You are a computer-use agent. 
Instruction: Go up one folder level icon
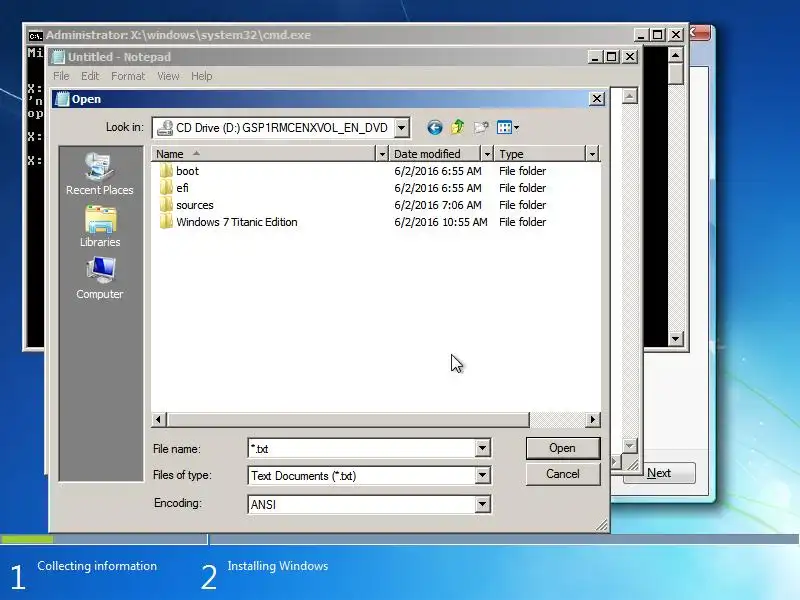pyautogui.click(x=458, y=127)
